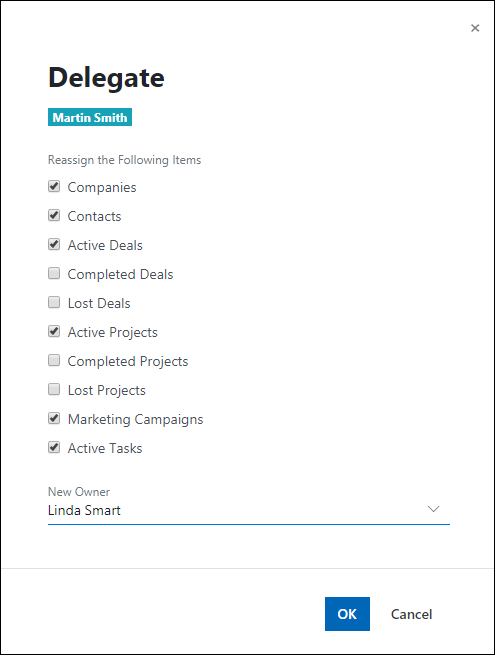
Task: Confirm delegation with the OK button
Action: [x=347, y=614]
